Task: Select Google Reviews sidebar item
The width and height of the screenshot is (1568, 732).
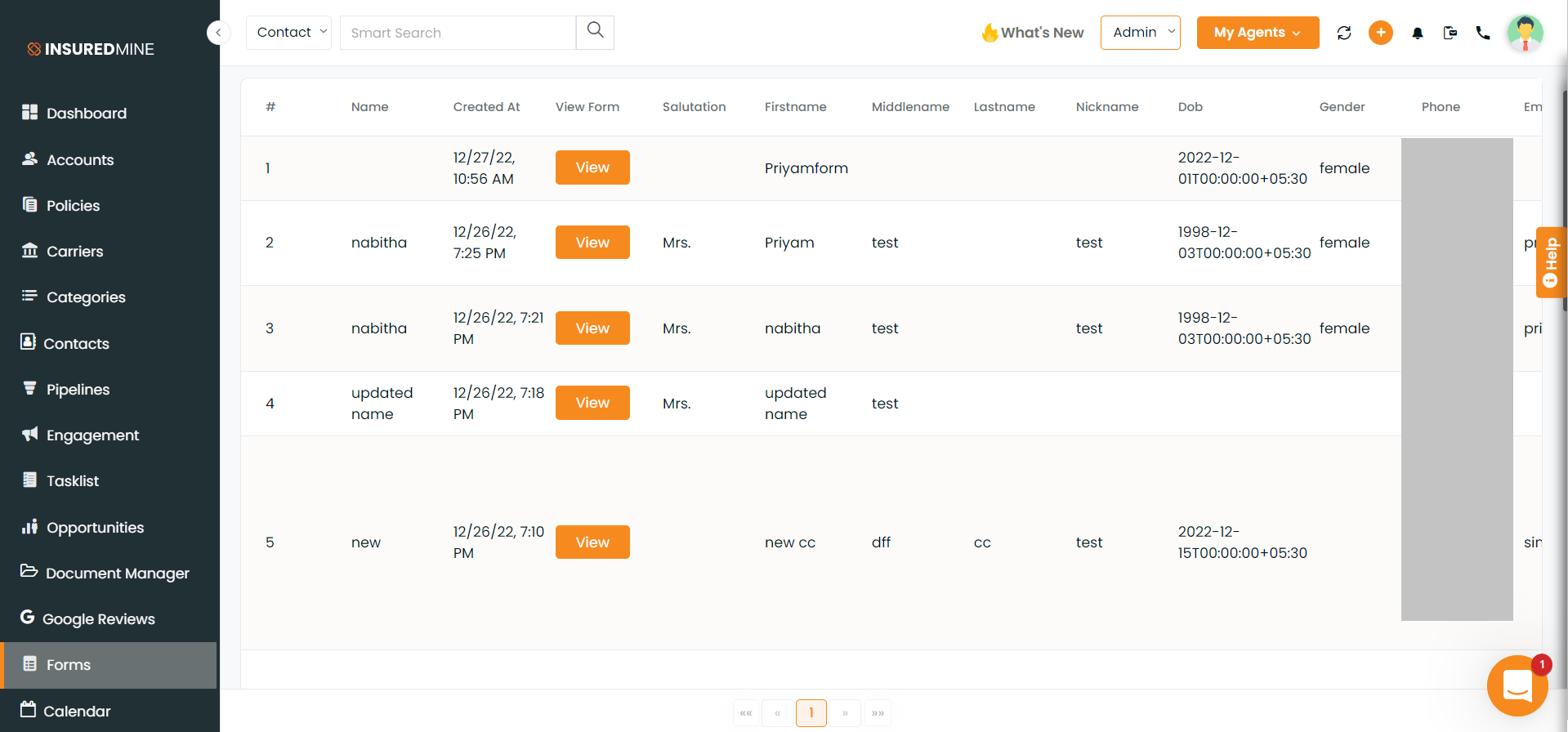Action: tap(98, 619)
